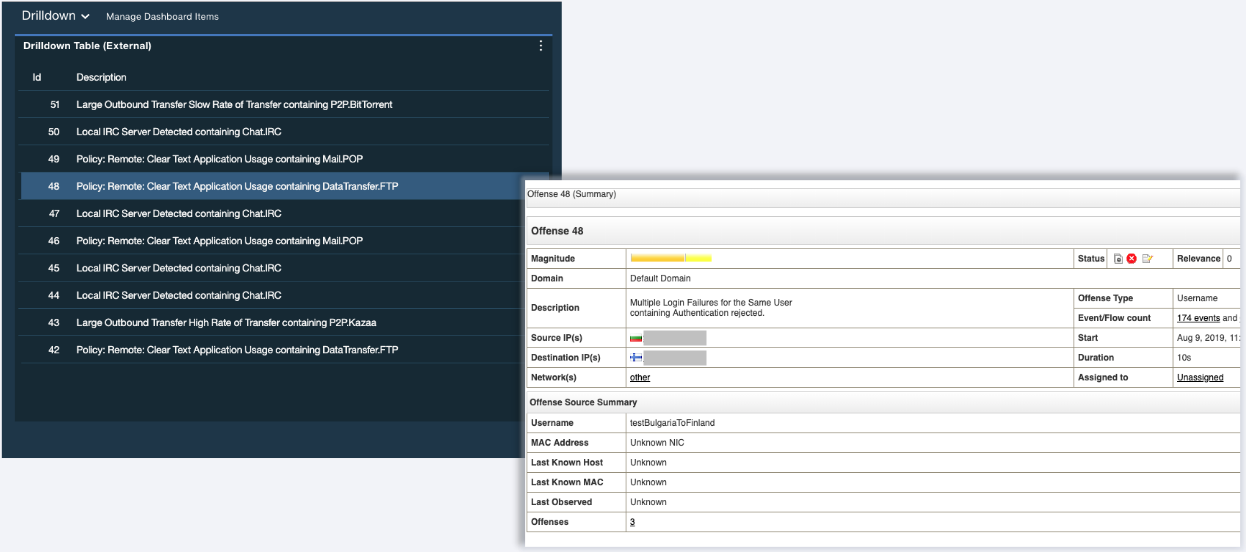The image size is (1246, 552).
Task: Click the notes status icon with pencil
Action: (x=1147, y=259)
